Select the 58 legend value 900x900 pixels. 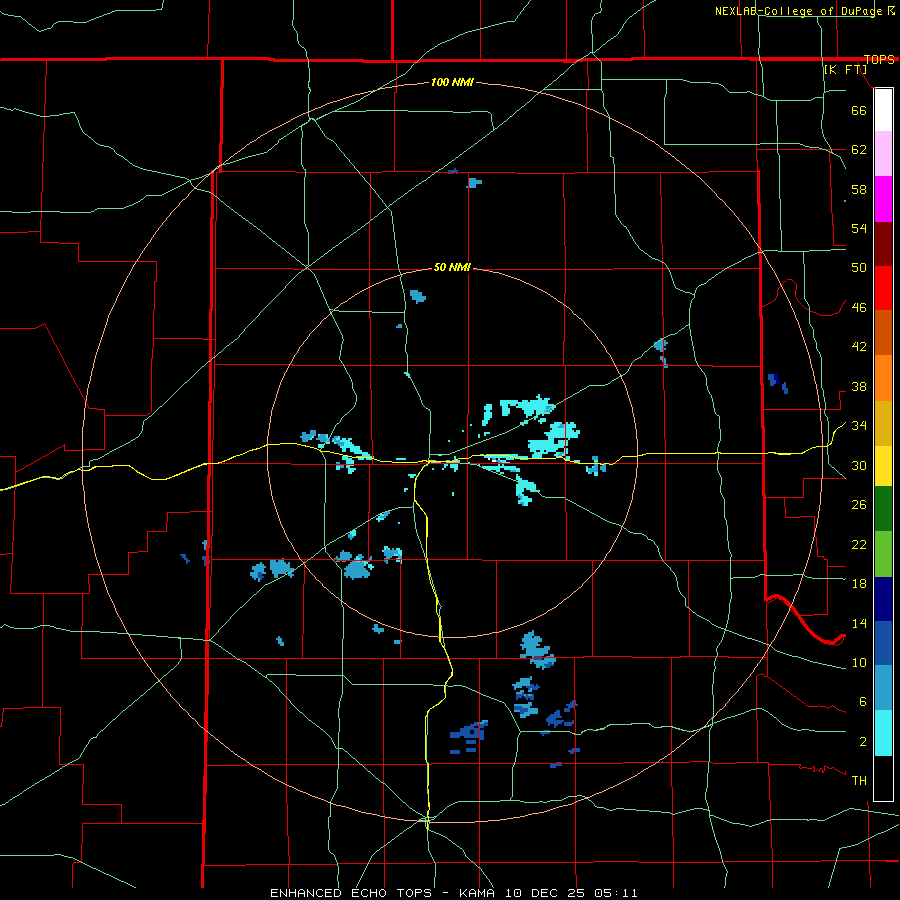pyautogui.click(x=859, y=189)
